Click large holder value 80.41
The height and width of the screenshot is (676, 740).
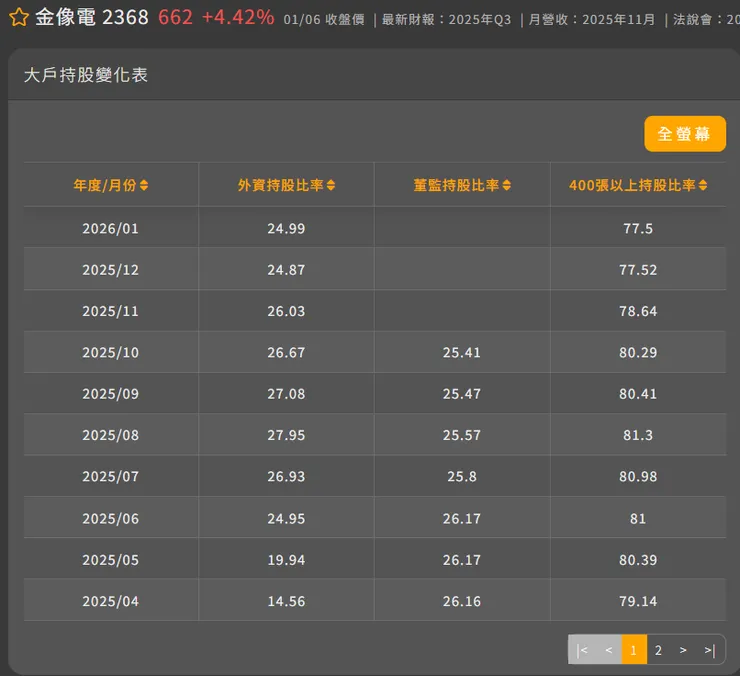click(x=638, y=394)
